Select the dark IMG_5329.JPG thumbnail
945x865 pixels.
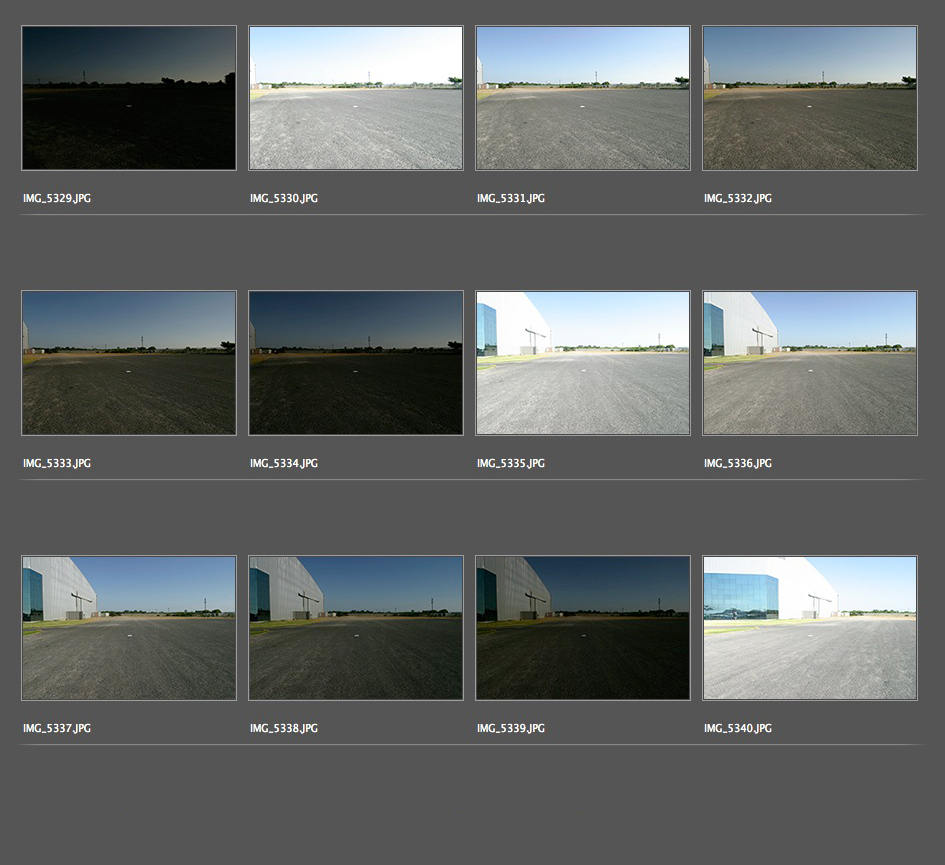tap(129, 98)
